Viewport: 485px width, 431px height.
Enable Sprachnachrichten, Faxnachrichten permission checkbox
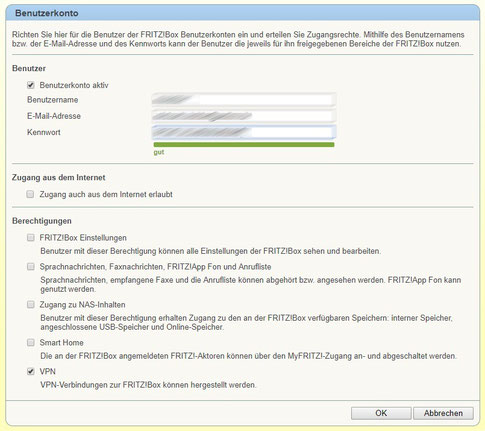(31, 267)
